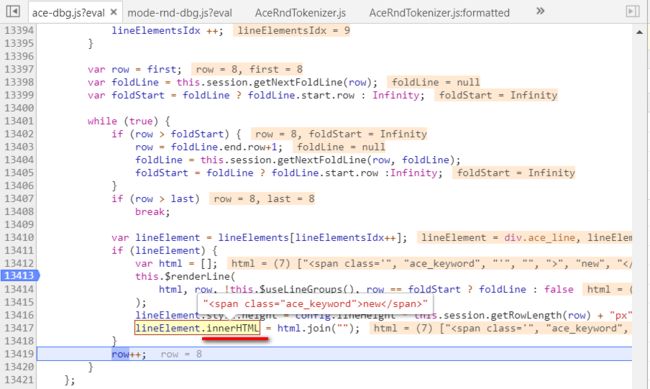Click the 'row = 8, foldStart = Infinity' value
650x389 pixels.
(339, 134)
